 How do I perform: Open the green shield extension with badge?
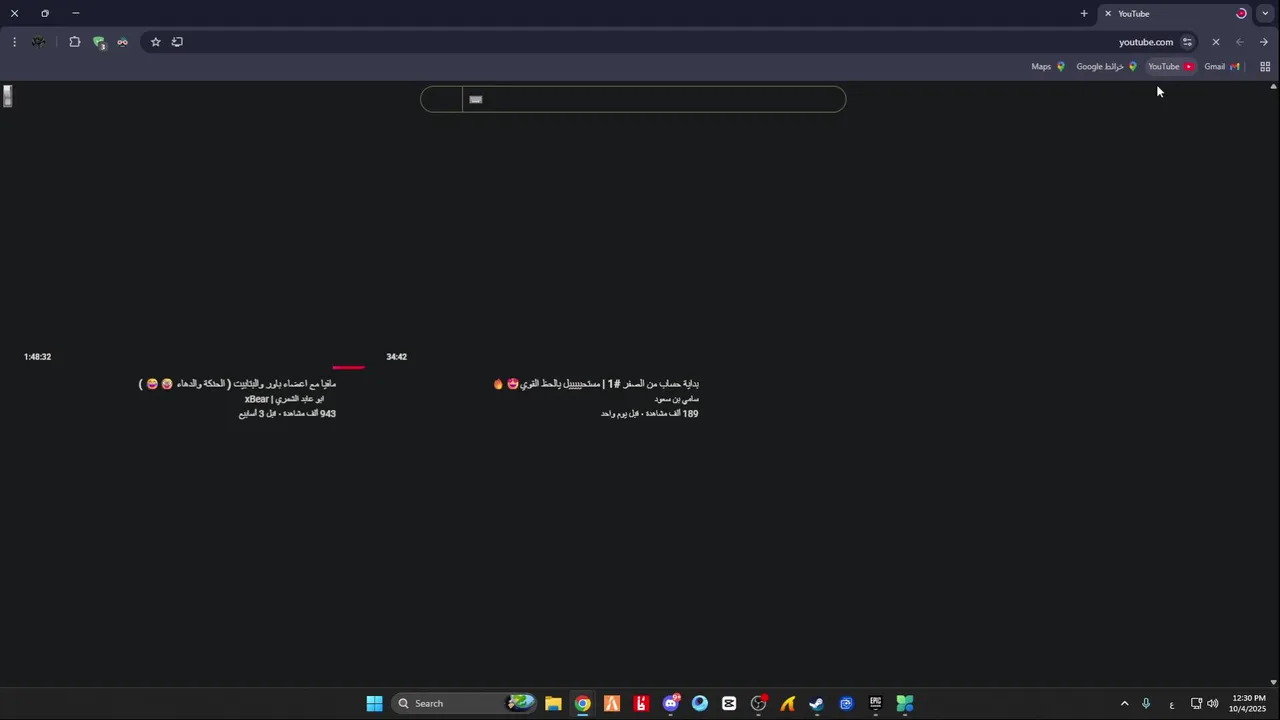coord(99,42)
